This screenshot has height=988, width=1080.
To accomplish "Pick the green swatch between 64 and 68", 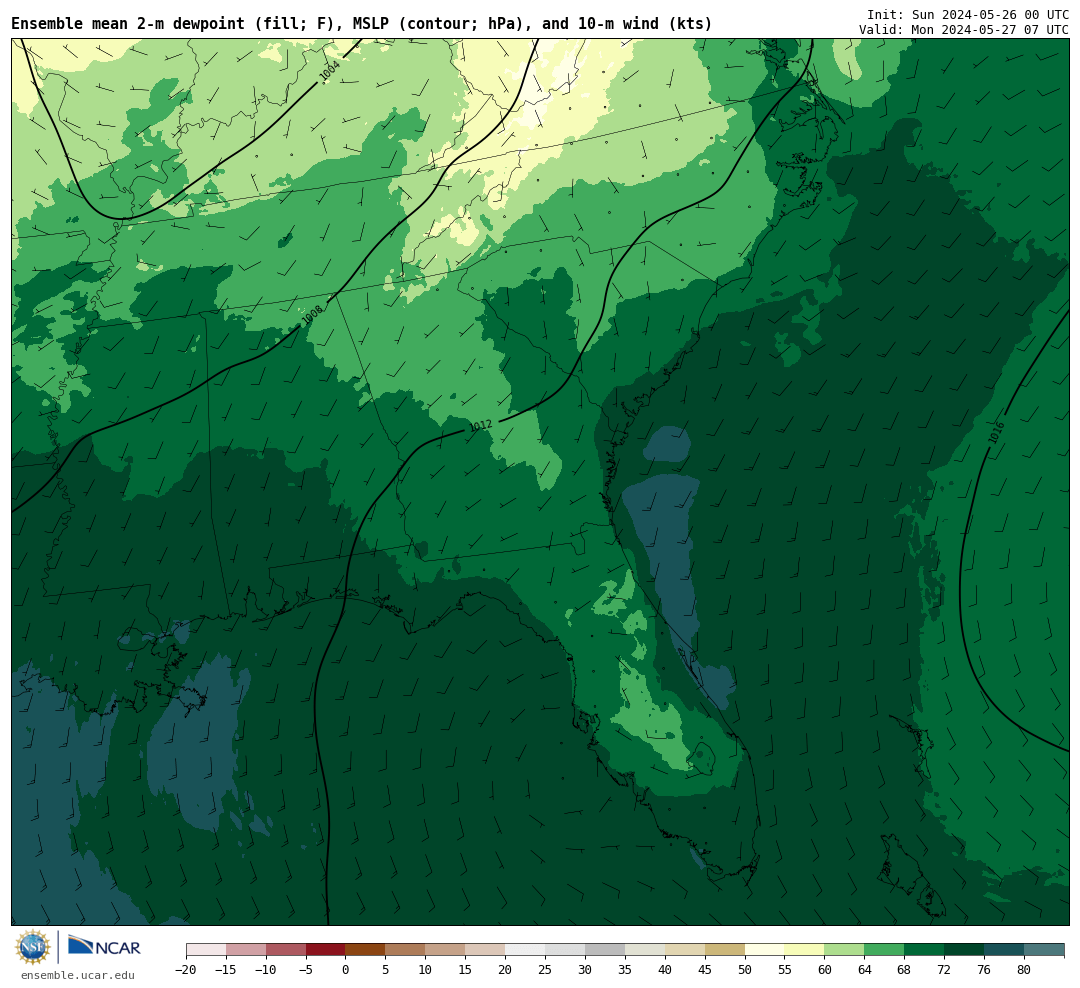I will [x=884, y=949].
